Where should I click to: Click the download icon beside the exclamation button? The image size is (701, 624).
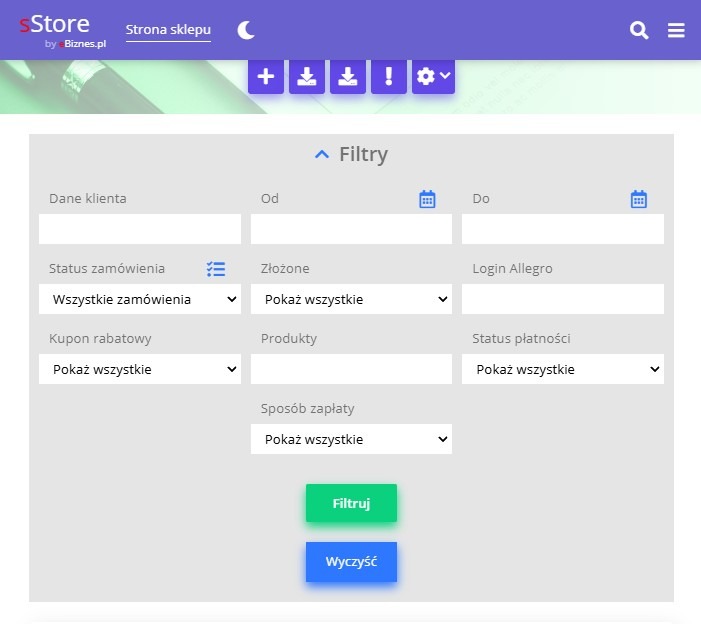pos(348,77)
